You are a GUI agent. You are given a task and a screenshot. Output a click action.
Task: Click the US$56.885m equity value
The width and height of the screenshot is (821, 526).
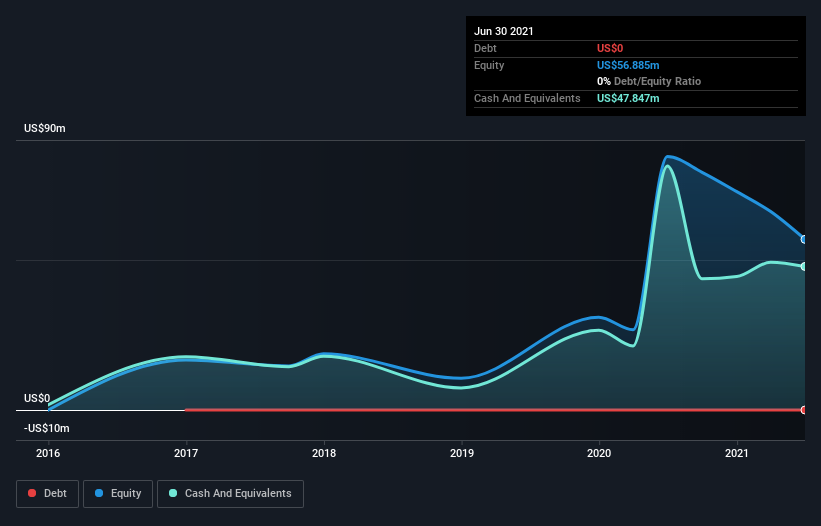point(628,65)
